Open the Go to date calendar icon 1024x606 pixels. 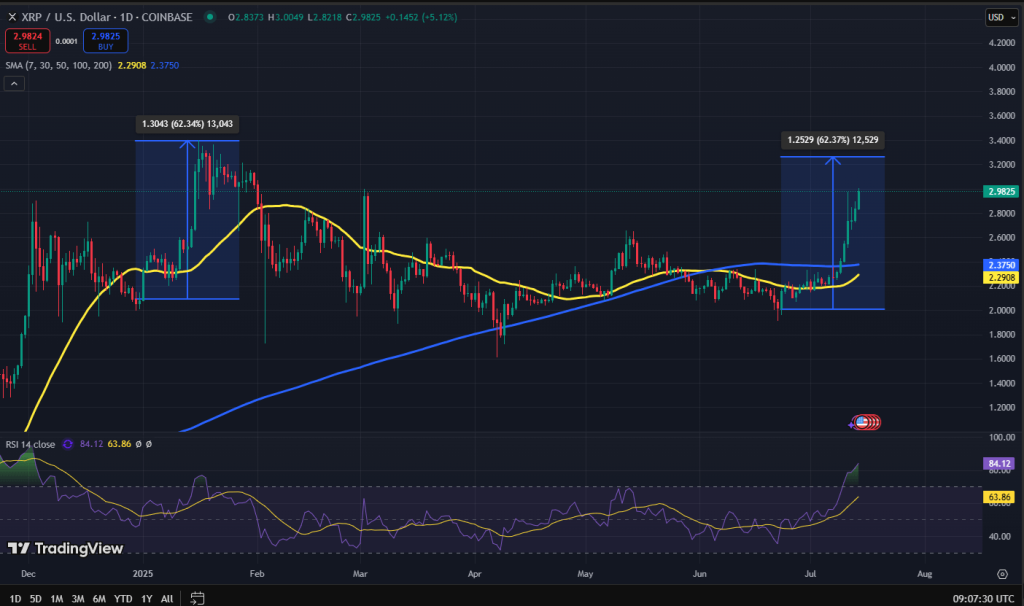click(197, 598)
